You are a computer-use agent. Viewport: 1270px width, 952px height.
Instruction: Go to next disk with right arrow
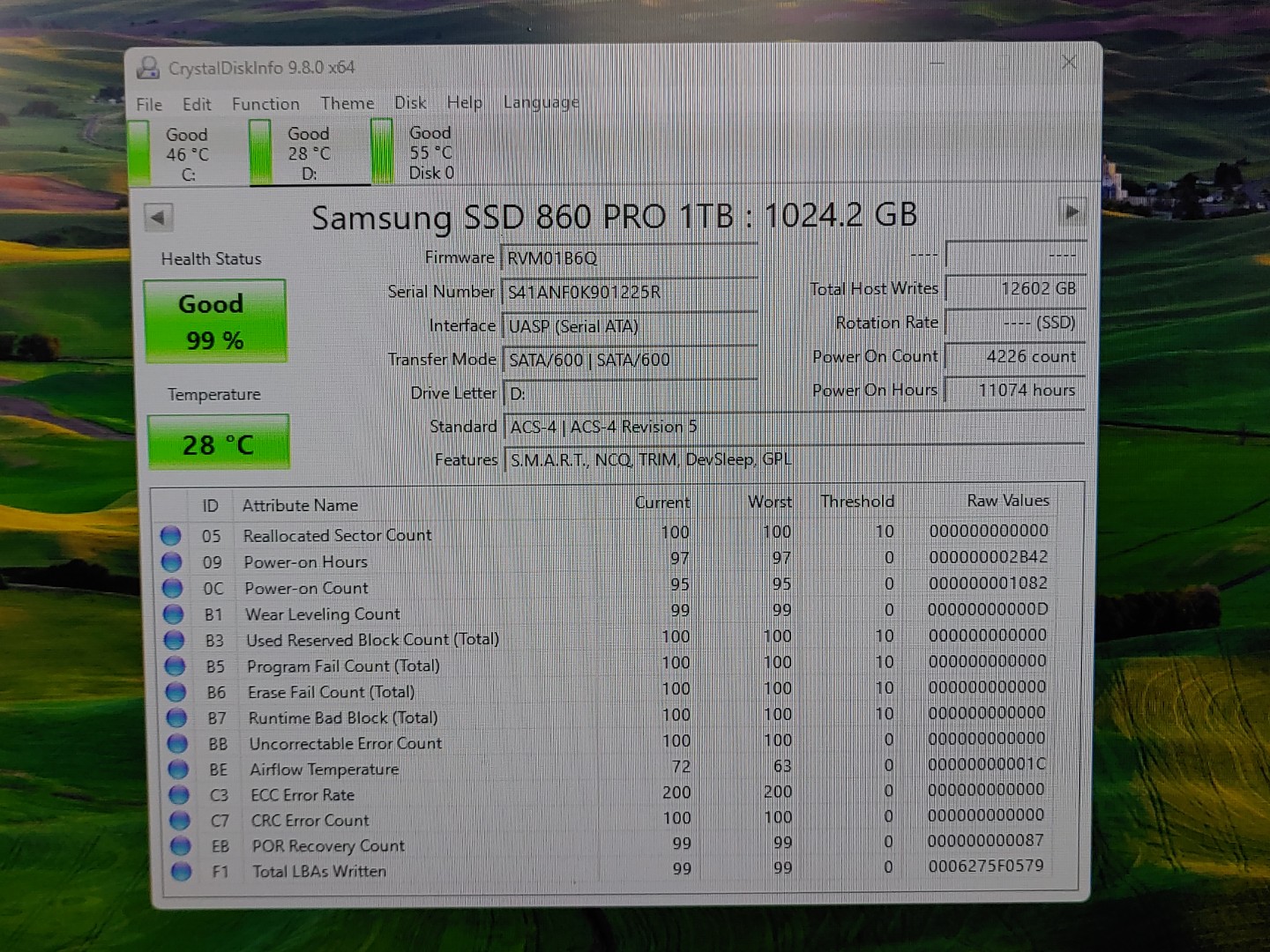1072,212
